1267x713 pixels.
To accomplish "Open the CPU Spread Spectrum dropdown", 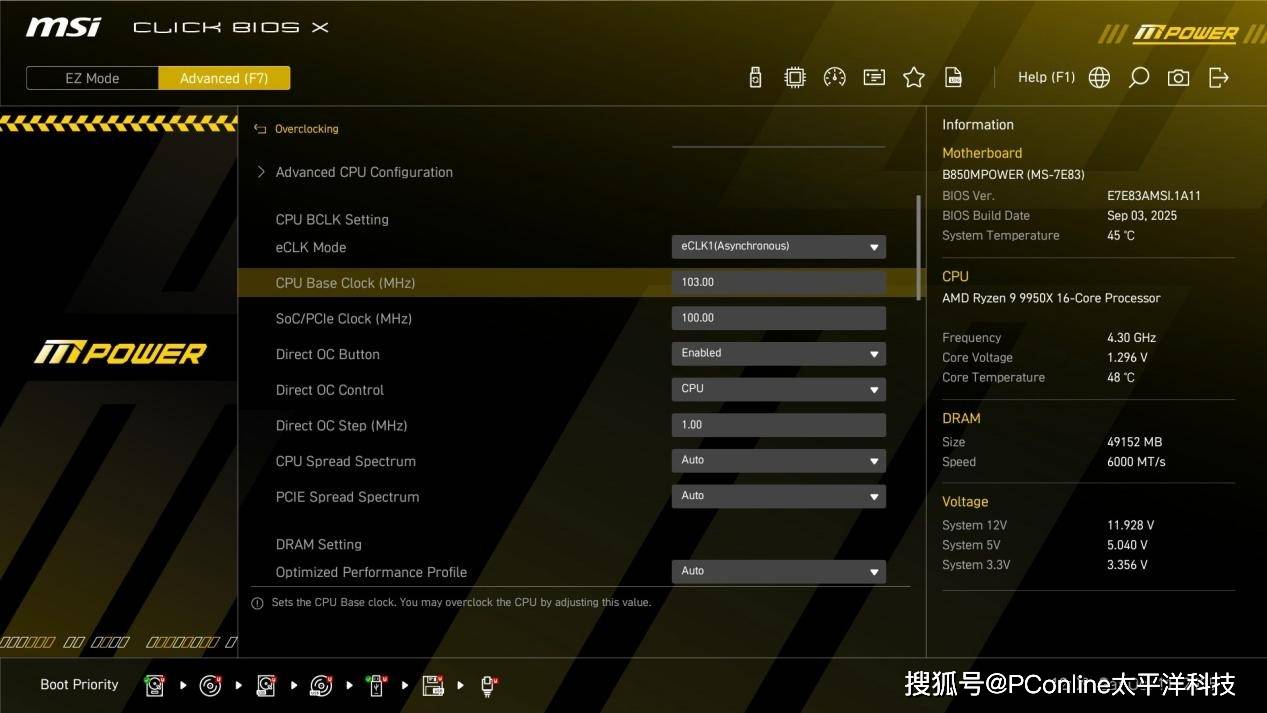I will (x=778, y=461).
